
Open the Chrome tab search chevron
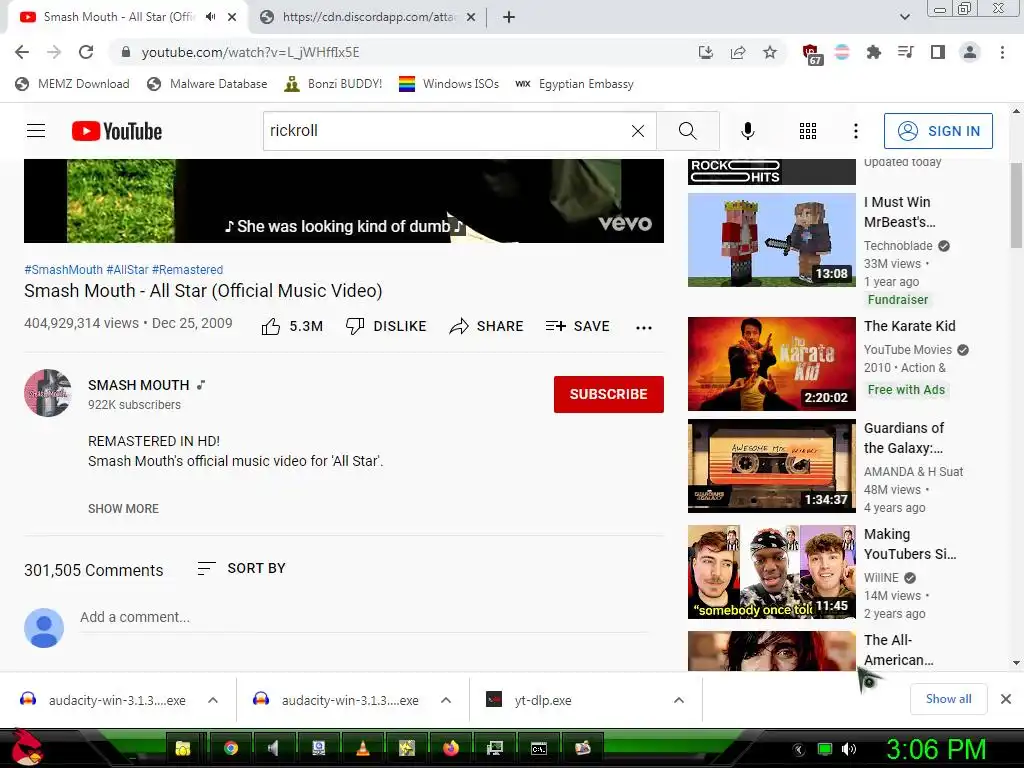(x=904, y=17)
